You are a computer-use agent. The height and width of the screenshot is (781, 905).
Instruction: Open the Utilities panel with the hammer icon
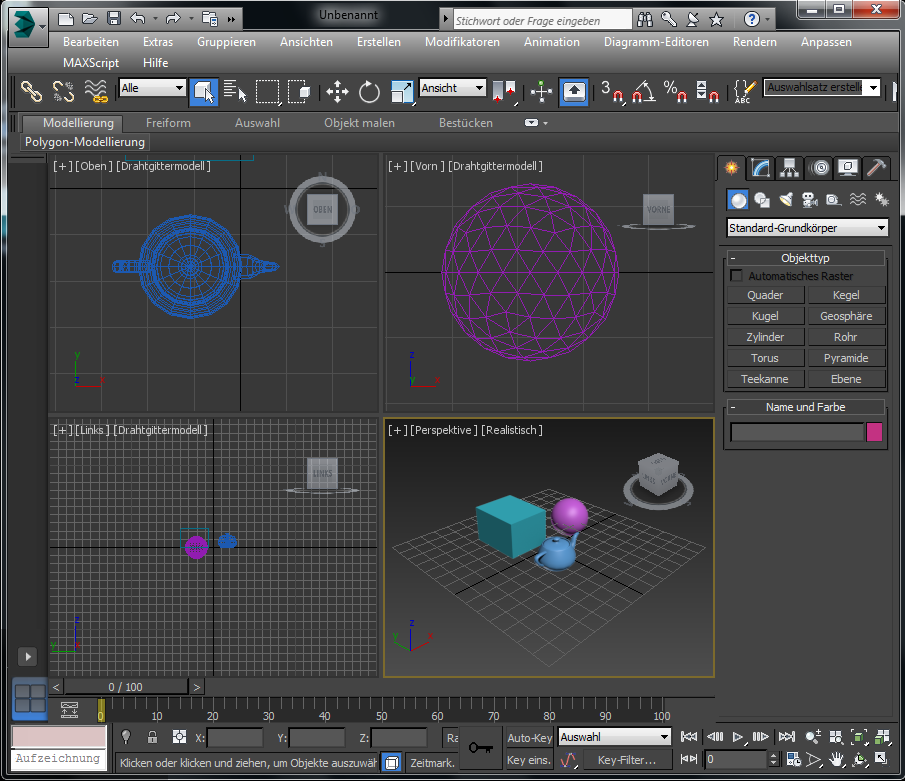(x=876, y=168)
